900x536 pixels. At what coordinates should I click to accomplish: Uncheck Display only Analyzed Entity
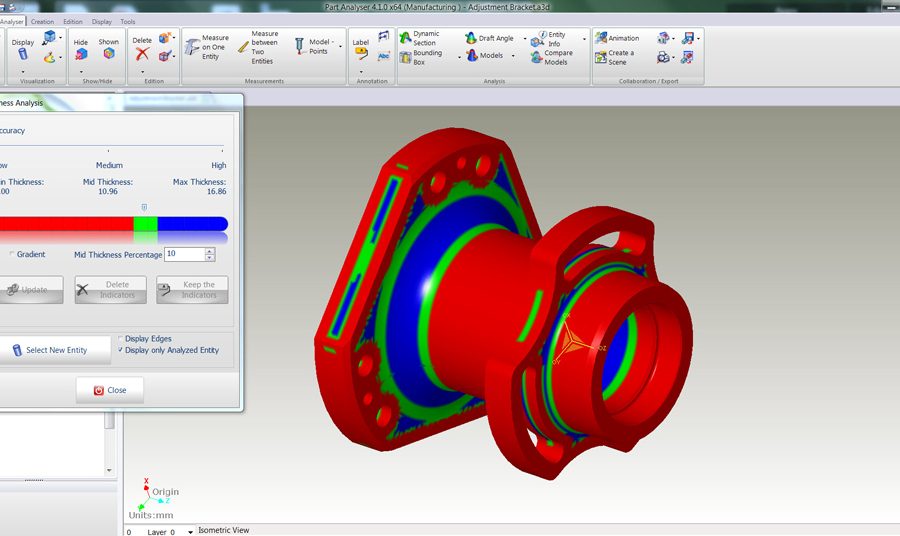tap(121, 350)
